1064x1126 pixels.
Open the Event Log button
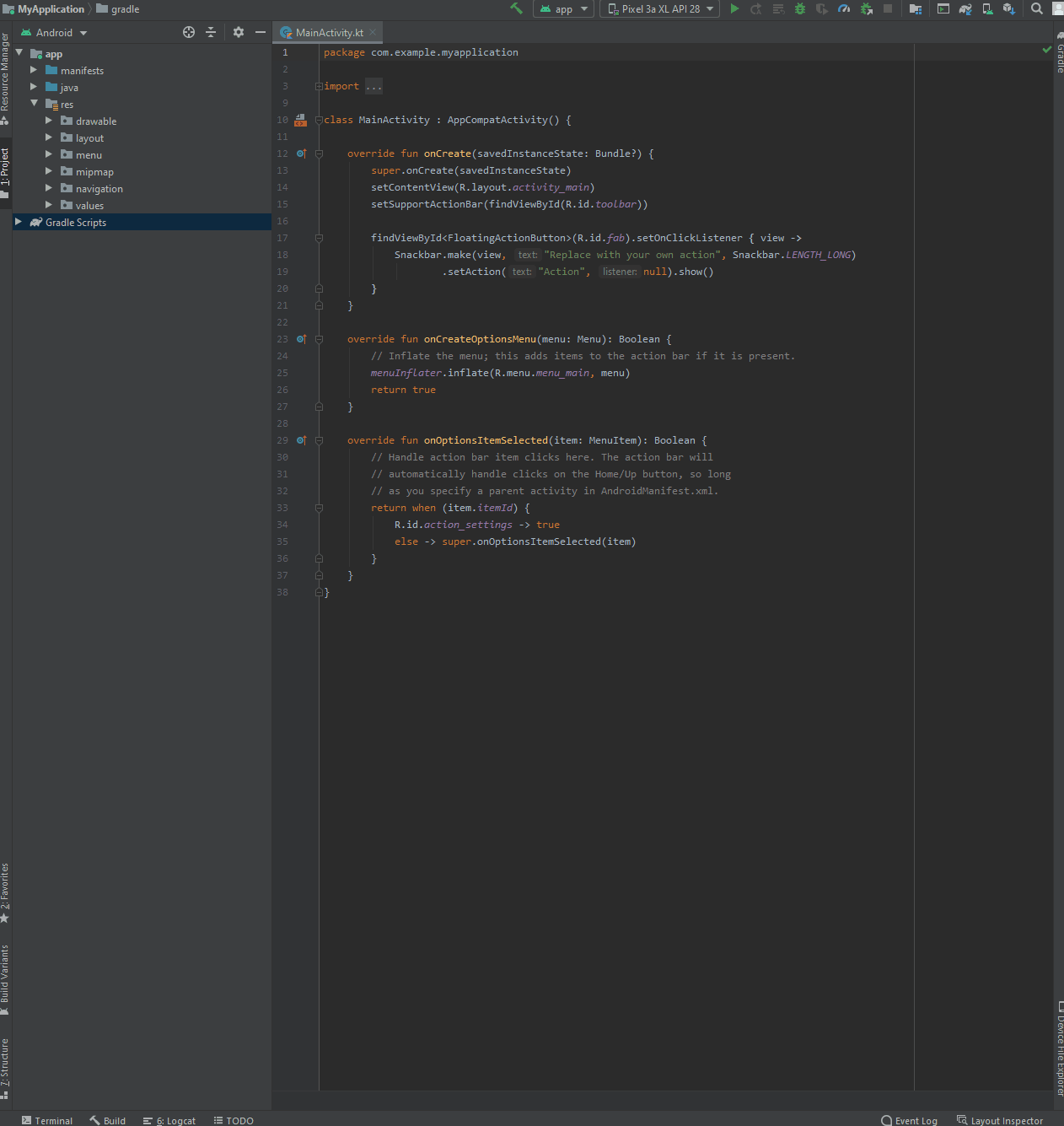pyautogui.click(x=909, y=1120)
